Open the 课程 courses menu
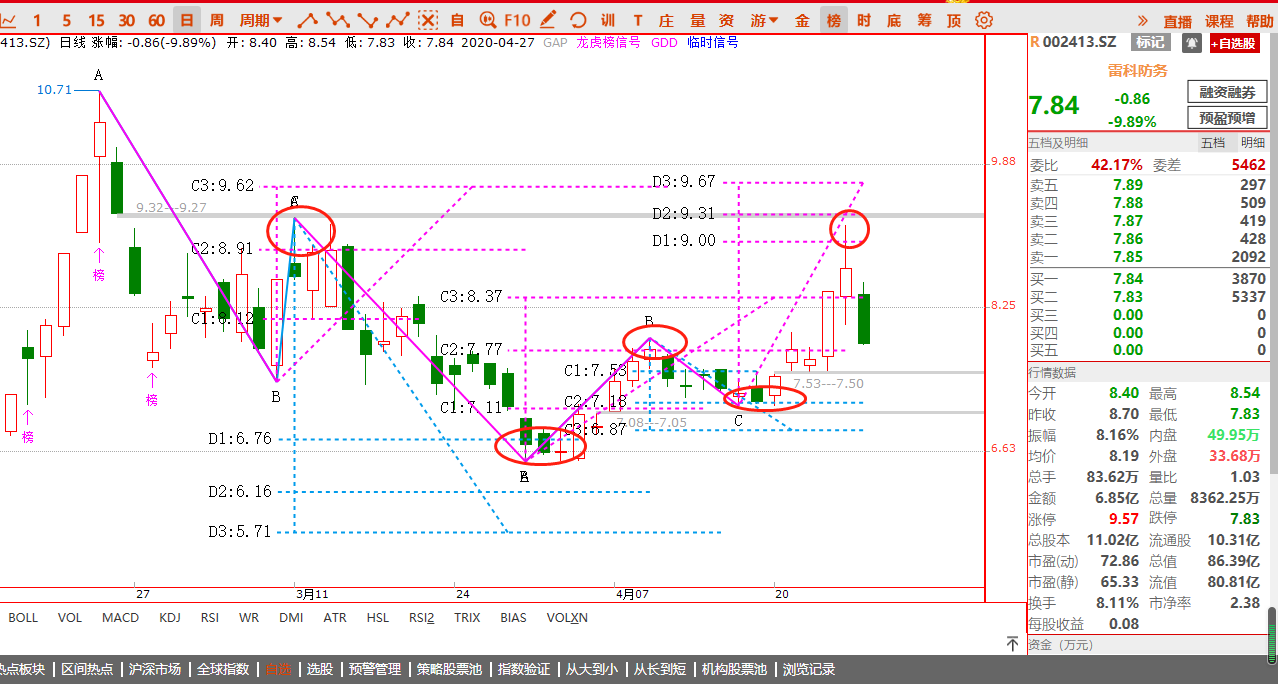The height and width of the screenshot is (684, 1278). [x=1219, y=21]
